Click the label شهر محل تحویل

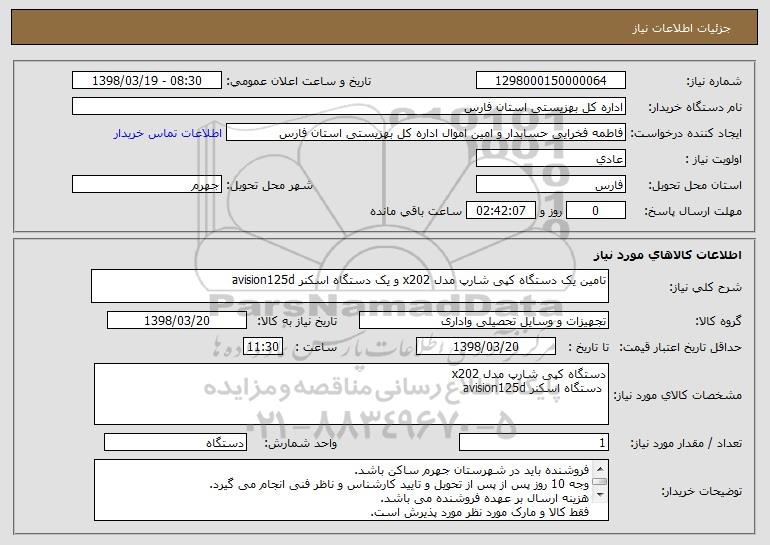269,185
